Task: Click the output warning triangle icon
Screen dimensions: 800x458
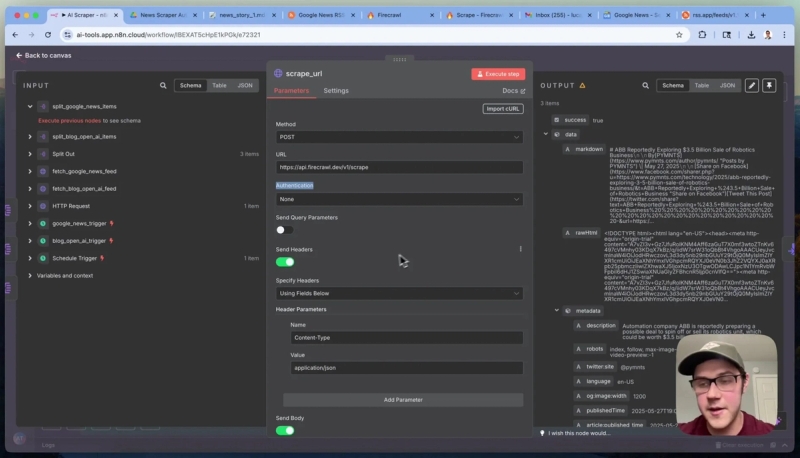Action: click(582, 86)
